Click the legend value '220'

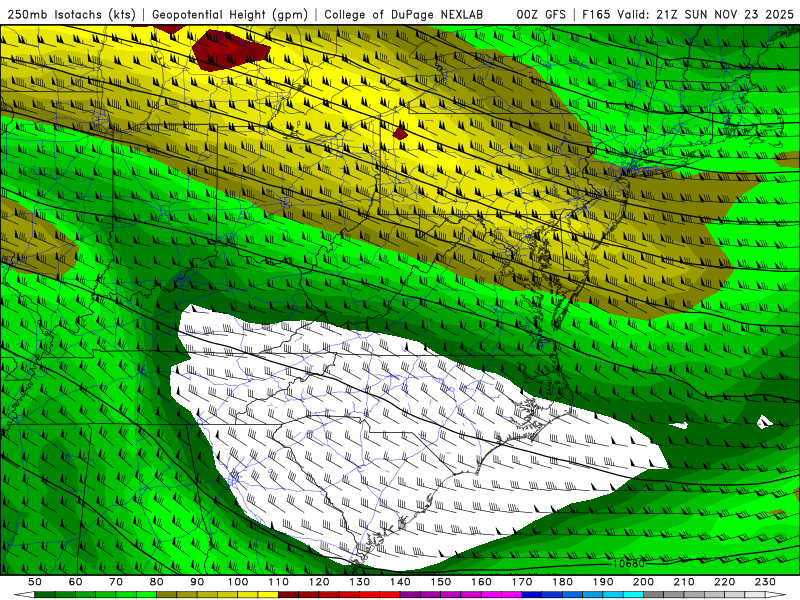(724, 582)
